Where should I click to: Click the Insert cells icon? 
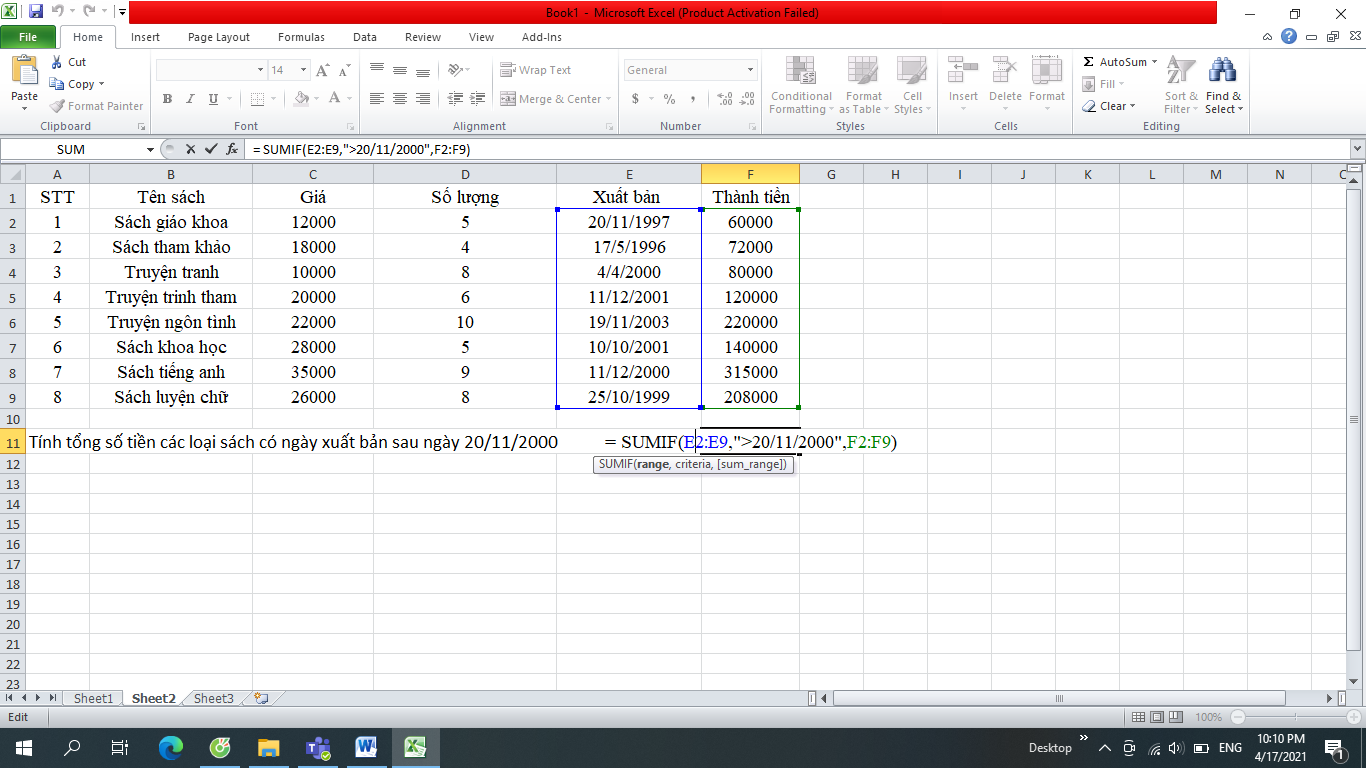click(963, 70)
